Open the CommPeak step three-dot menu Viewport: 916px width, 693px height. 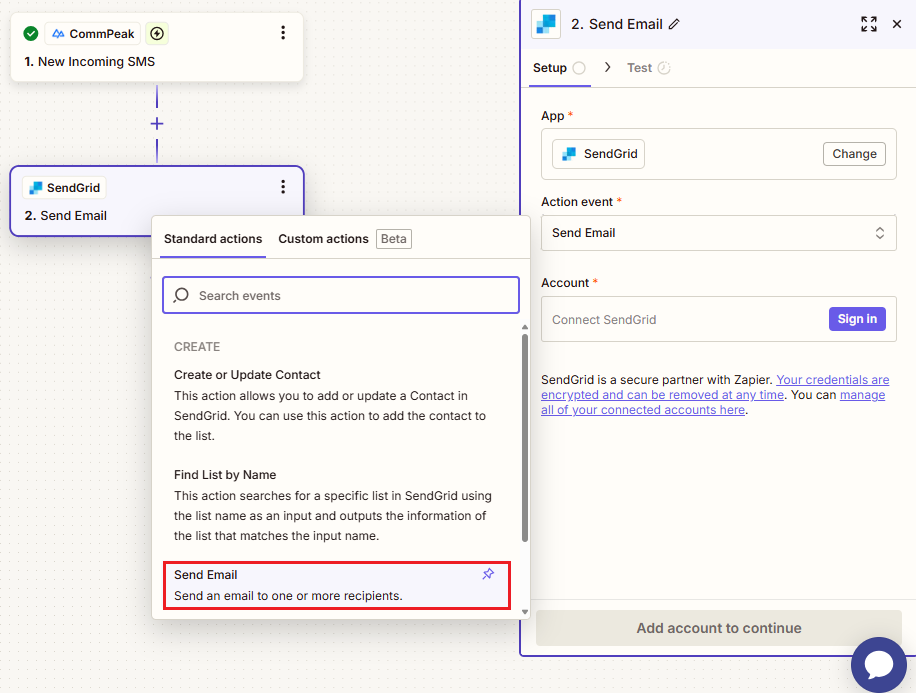coord(283,33)
